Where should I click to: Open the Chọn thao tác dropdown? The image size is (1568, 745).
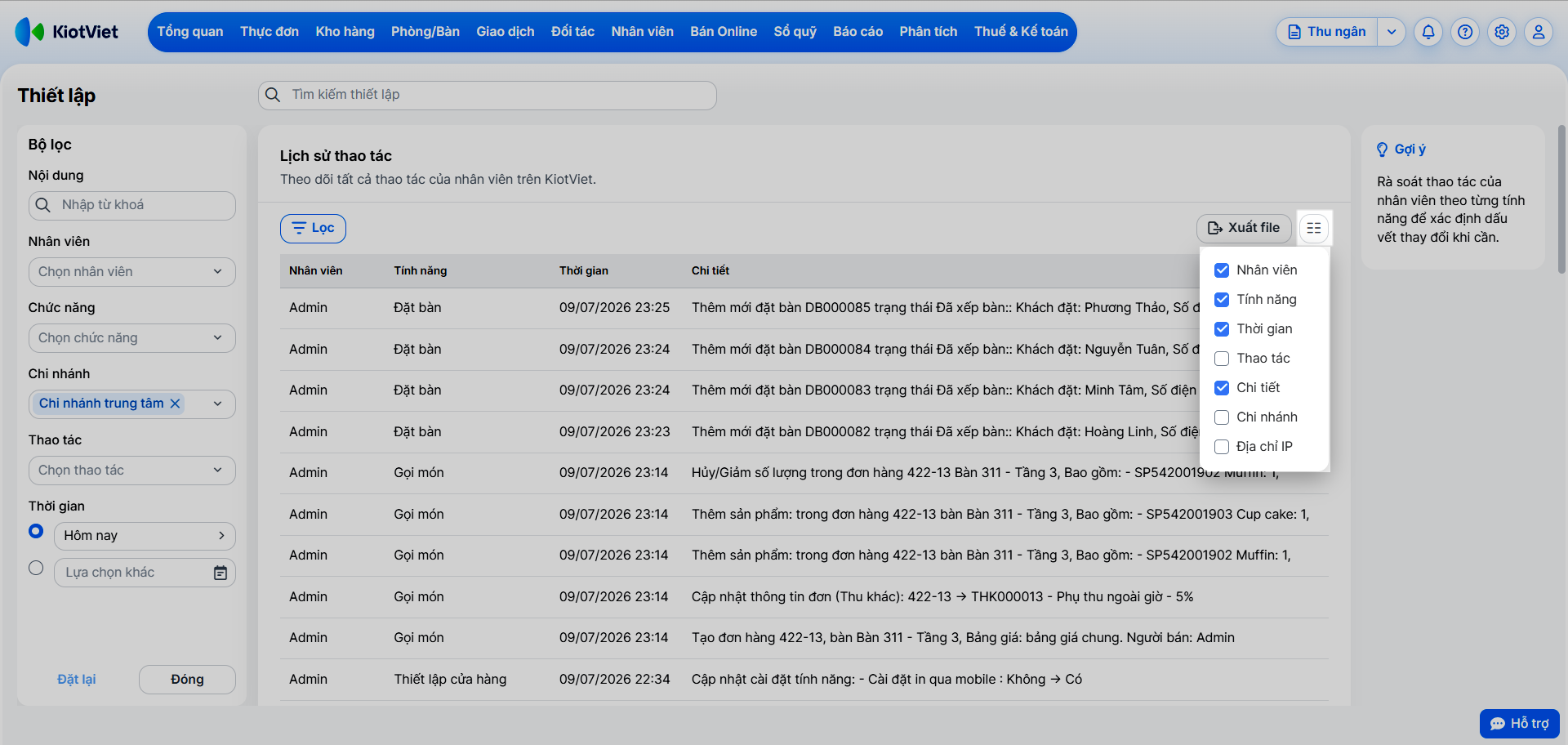(x=132, y=471)
